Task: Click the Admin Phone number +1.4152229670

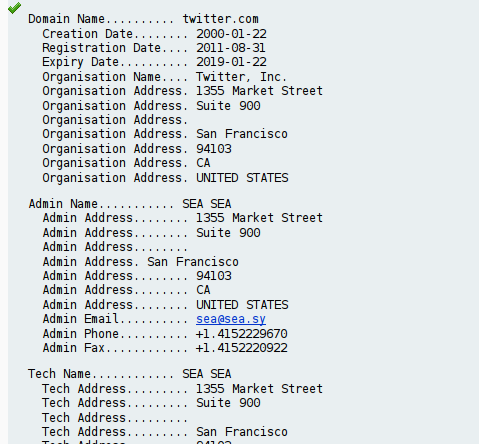Action: (x=242, y=334)
